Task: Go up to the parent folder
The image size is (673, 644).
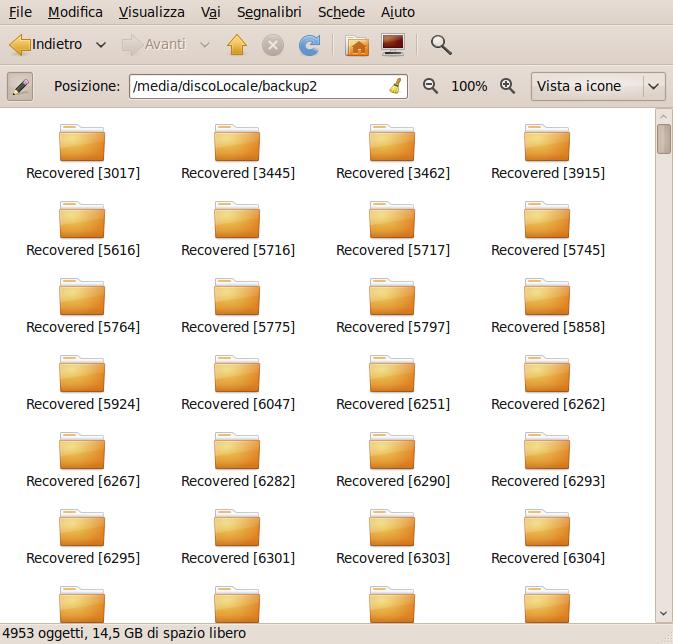Action: tap(237, 45)
